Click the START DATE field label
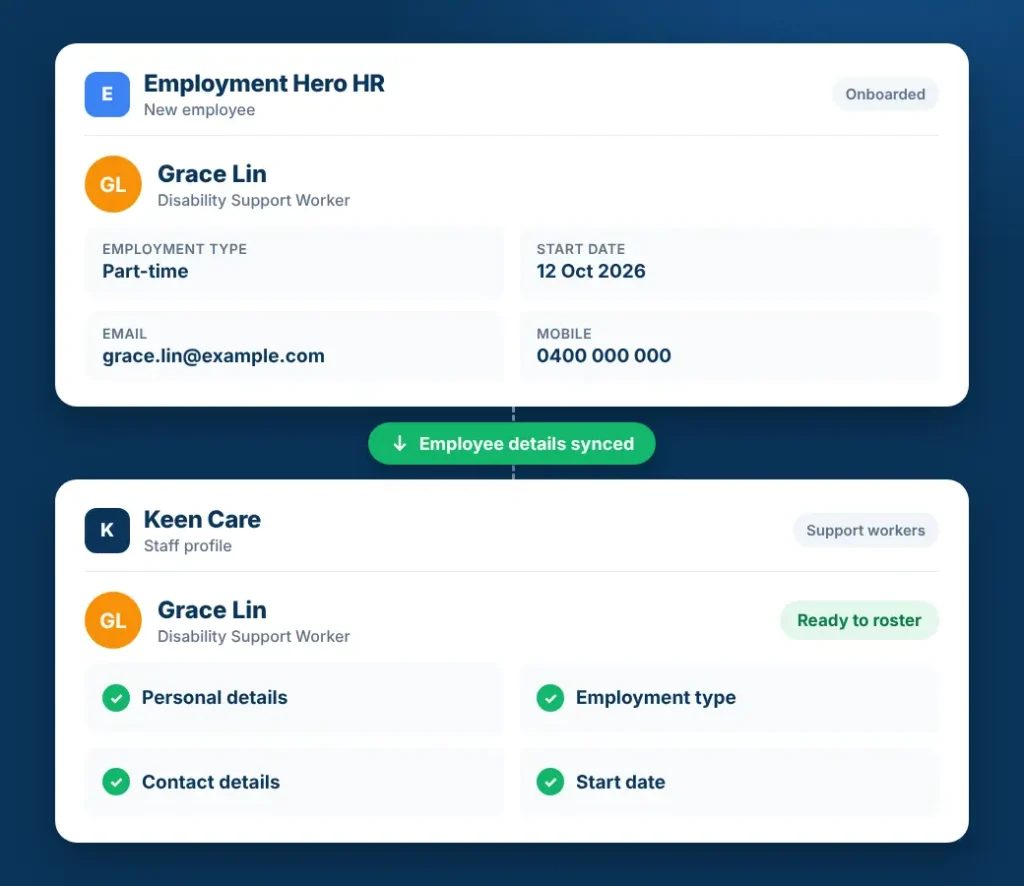1024x886 pixels. pyautogui.click(x=581, y=249)
